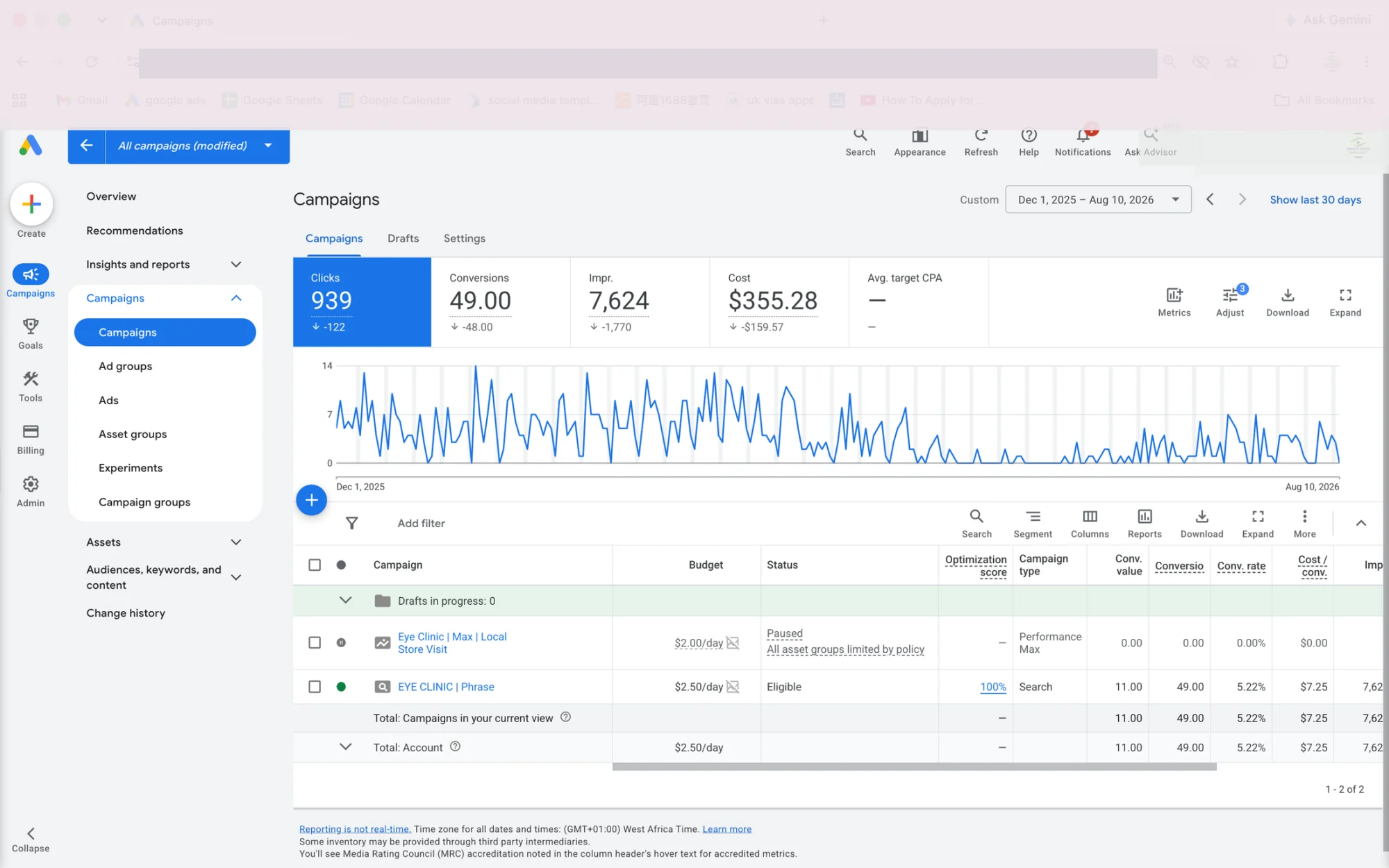Viewport: 1389px width, 868px height.
Task: Open the Goals trophy icon
Action: tap(31, 326)
